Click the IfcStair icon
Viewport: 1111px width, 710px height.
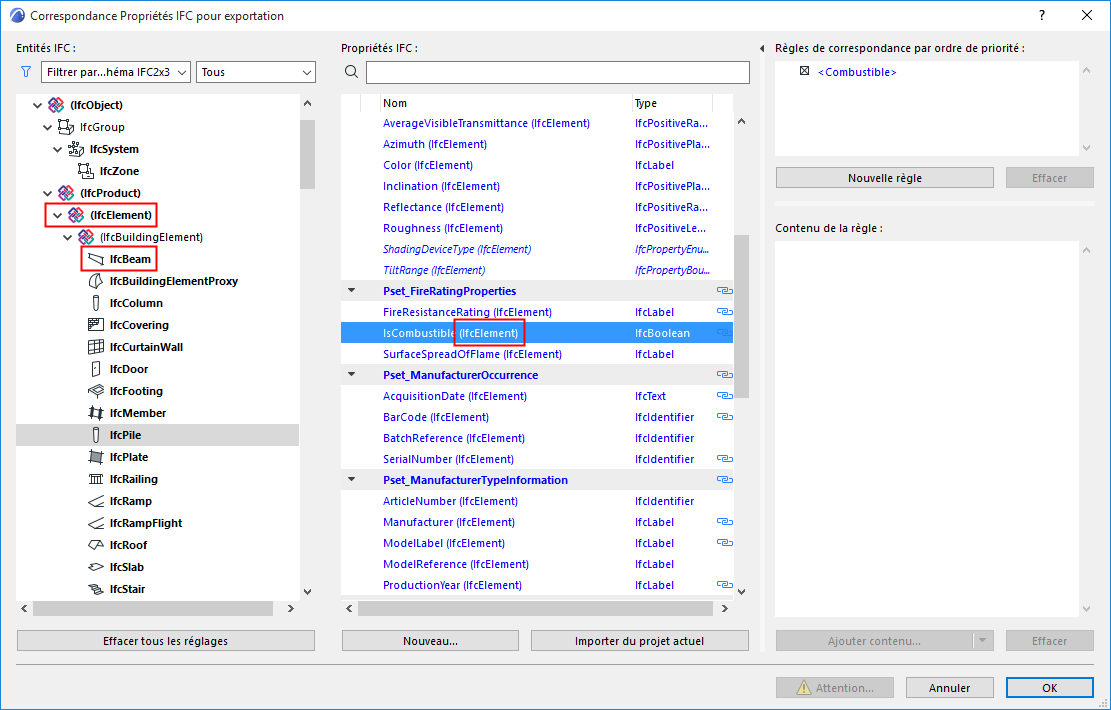coord(96,589)
